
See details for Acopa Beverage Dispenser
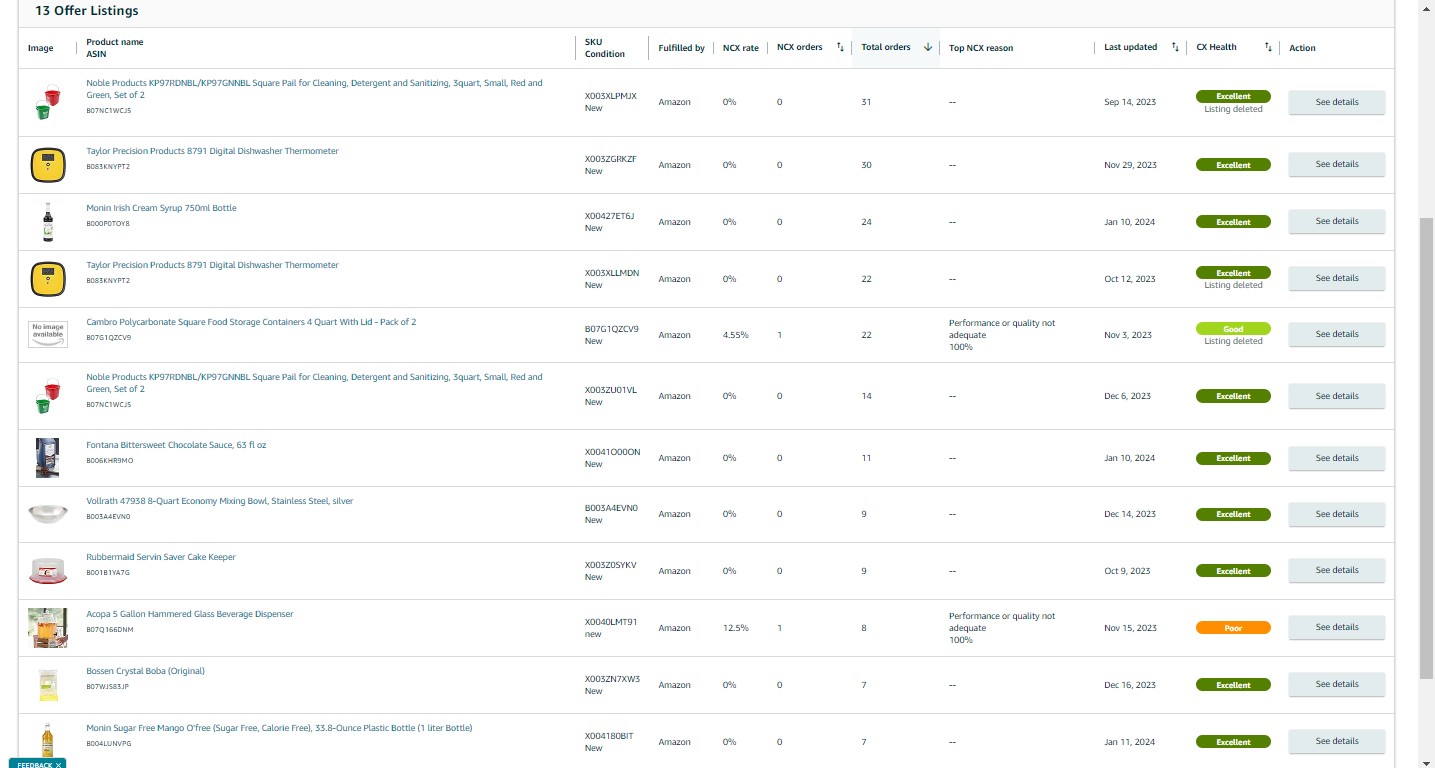[1336, 627]
